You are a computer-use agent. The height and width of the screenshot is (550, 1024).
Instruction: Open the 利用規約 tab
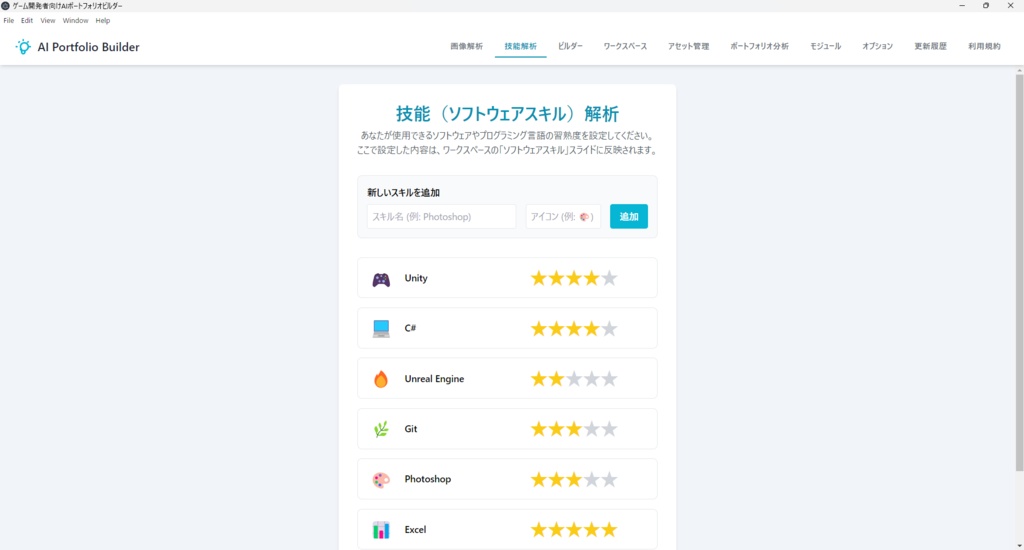click(x=984, y=46)
